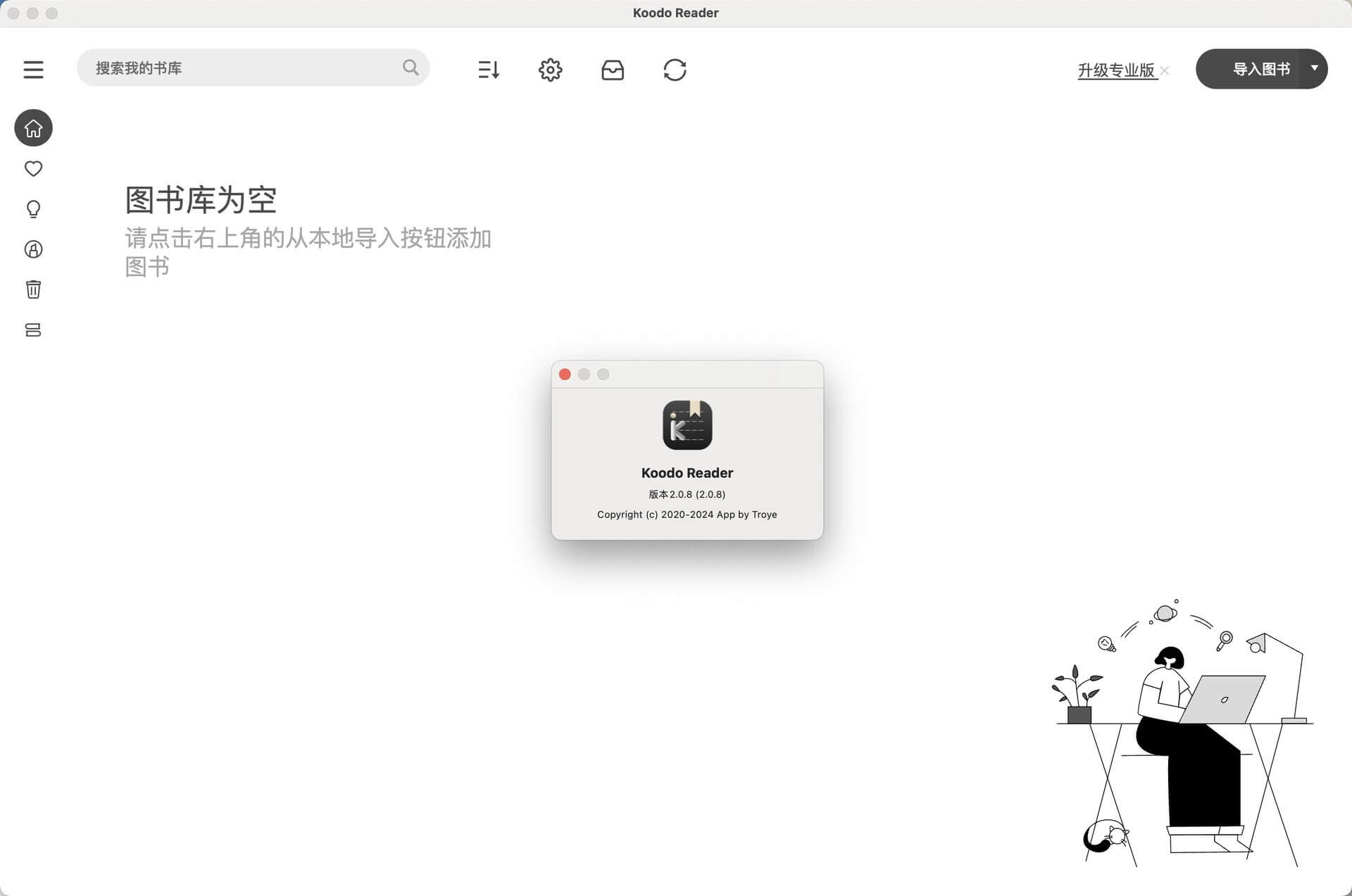The height and width of the screenshot is (896, 1352).
Task: Dismiss the upgrade prompt with the X
Action: click(x=1164, y=70)
